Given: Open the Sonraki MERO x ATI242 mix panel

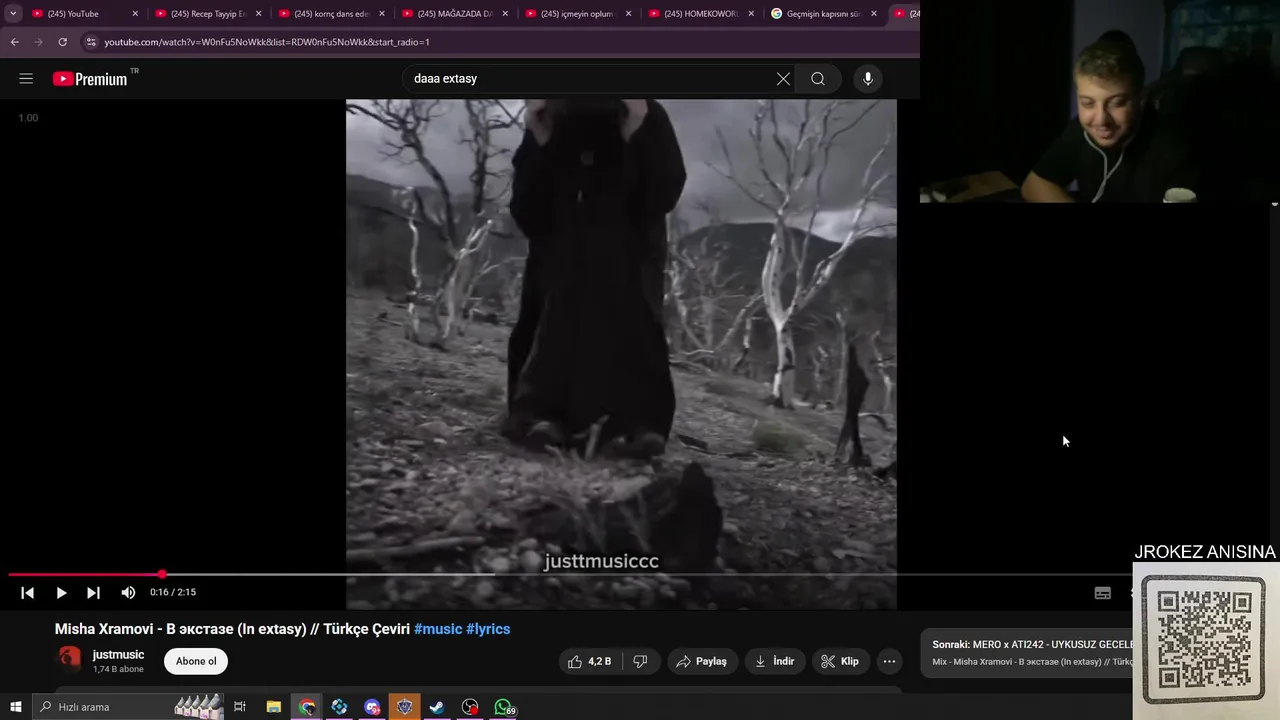Looking at the screenshot, I should (x=1027, y=653).
